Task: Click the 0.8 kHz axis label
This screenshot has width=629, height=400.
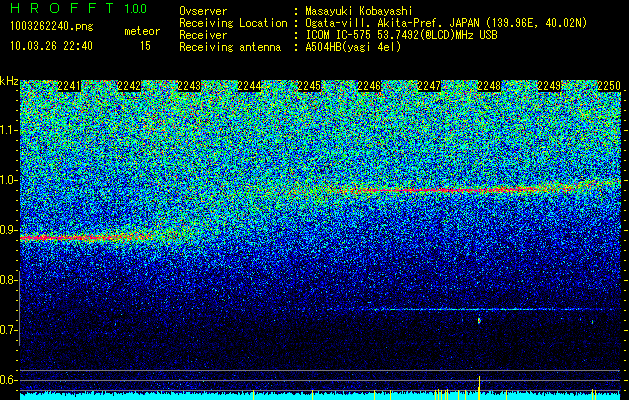Action: [8, 280]
